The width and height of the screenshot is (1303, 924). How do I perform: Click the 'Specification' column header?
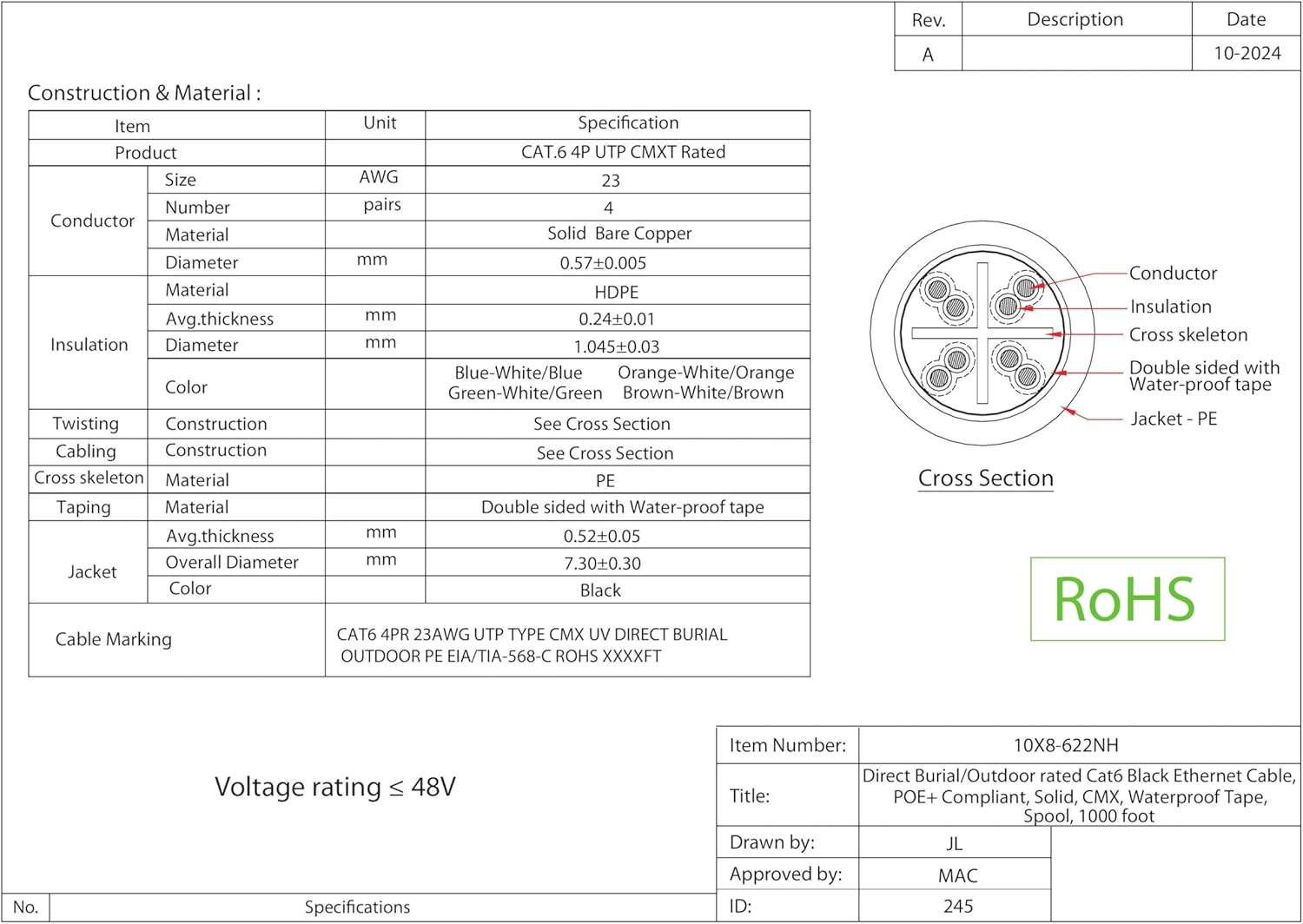point(628,122)
